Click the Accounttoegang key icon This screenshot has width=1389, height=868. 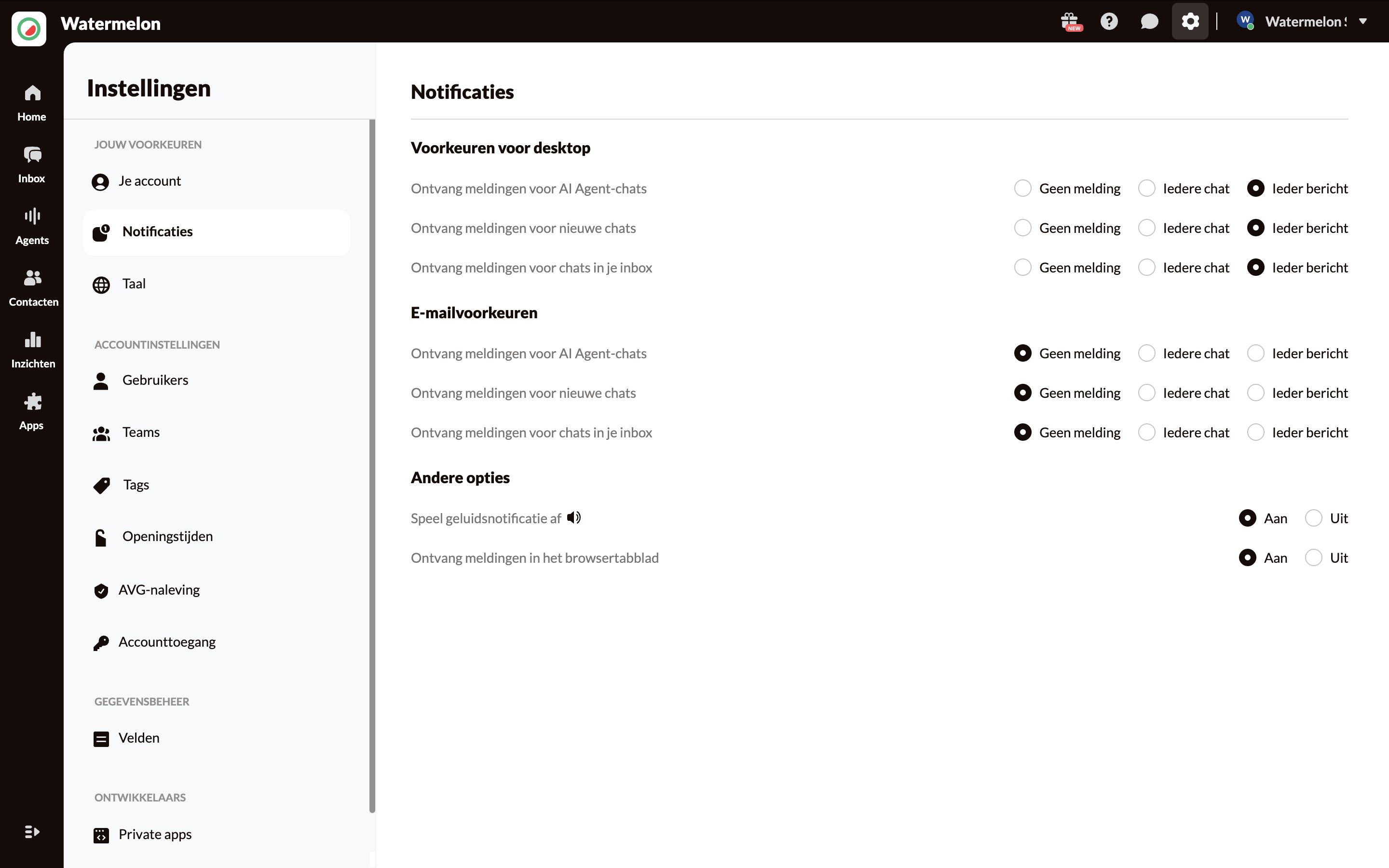(101, 643)
